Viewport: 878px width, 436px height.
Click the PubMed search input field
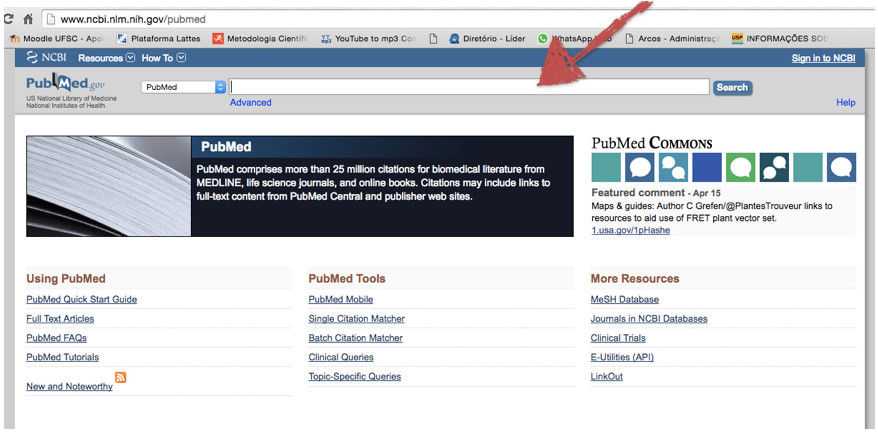click(469, 87)
